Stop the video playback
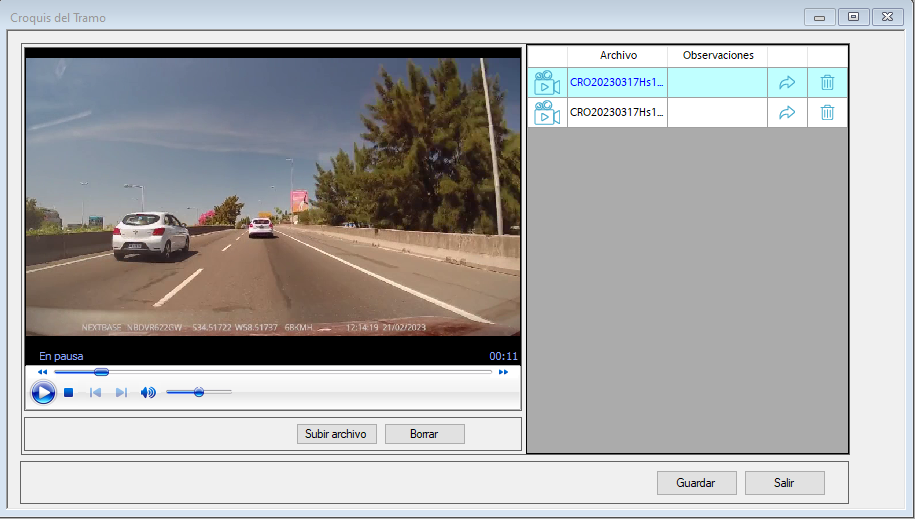 click(69, 392)
